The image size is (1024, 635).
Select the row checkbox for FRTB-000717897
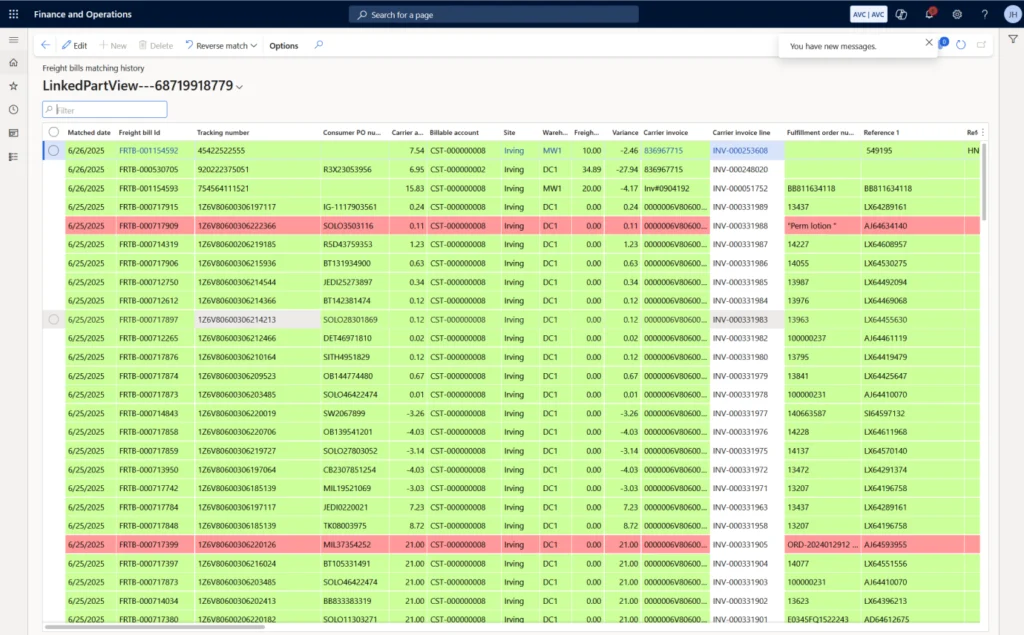point(54,318)
